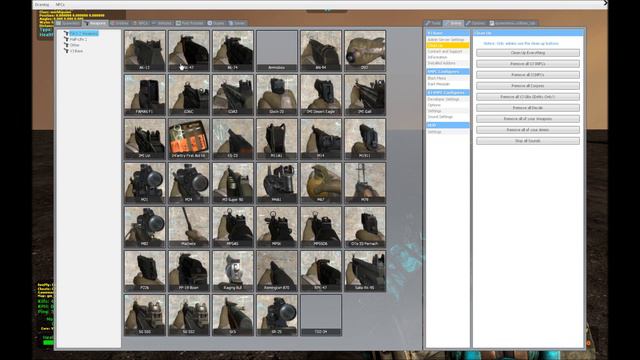Choose the AN-94 rifle icon
Viewport: 640px width, 360px height.
321,51
